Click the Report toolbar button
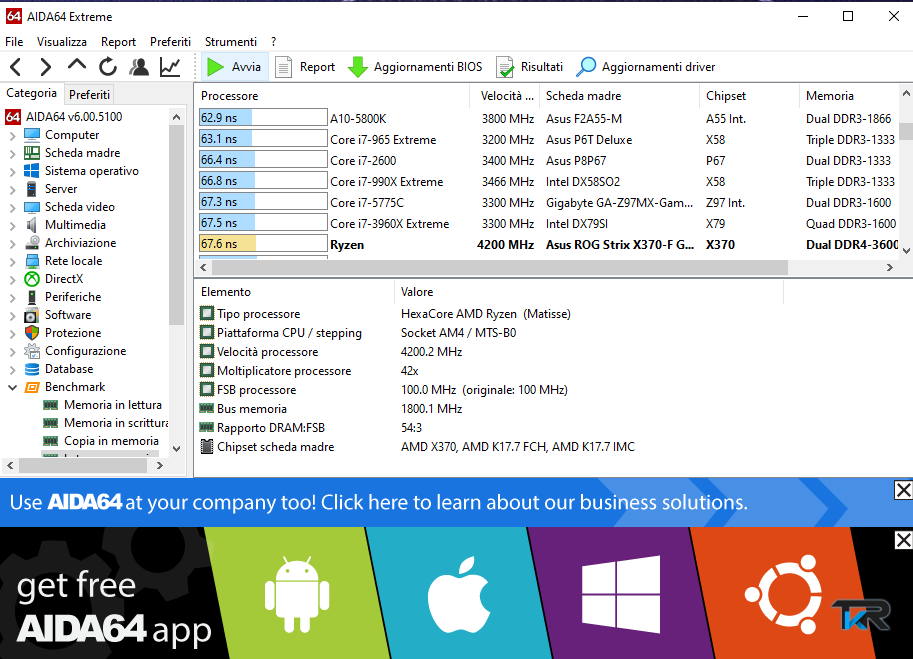The width and height of the screenshot is (913, 659). [305, 67]
